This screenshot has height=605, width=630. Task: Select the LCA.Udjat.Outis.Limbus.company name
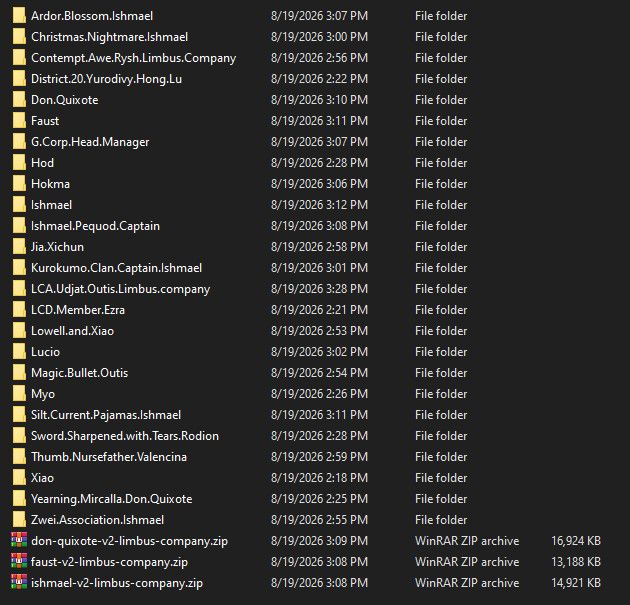pos(121,289)
